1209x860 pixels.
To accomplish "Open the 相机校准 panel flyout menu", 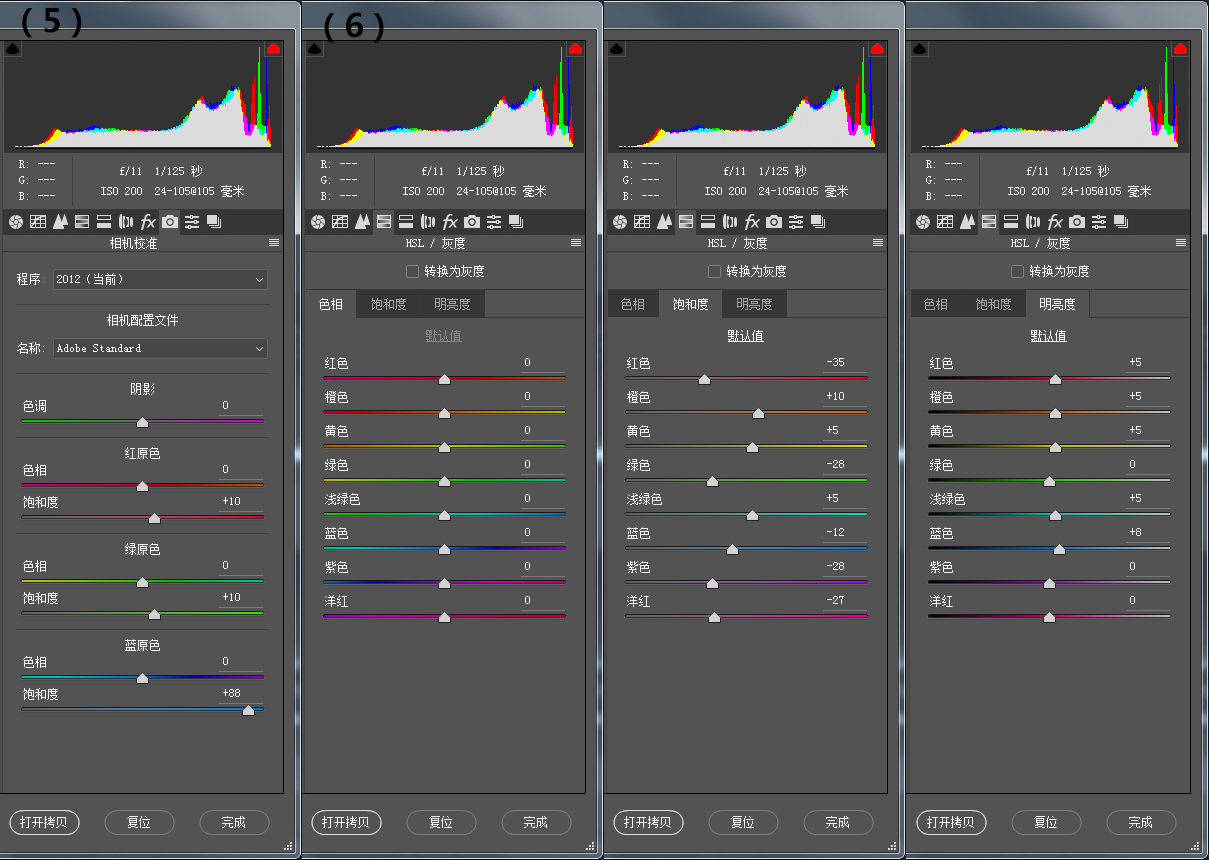I will pos(274,243).
